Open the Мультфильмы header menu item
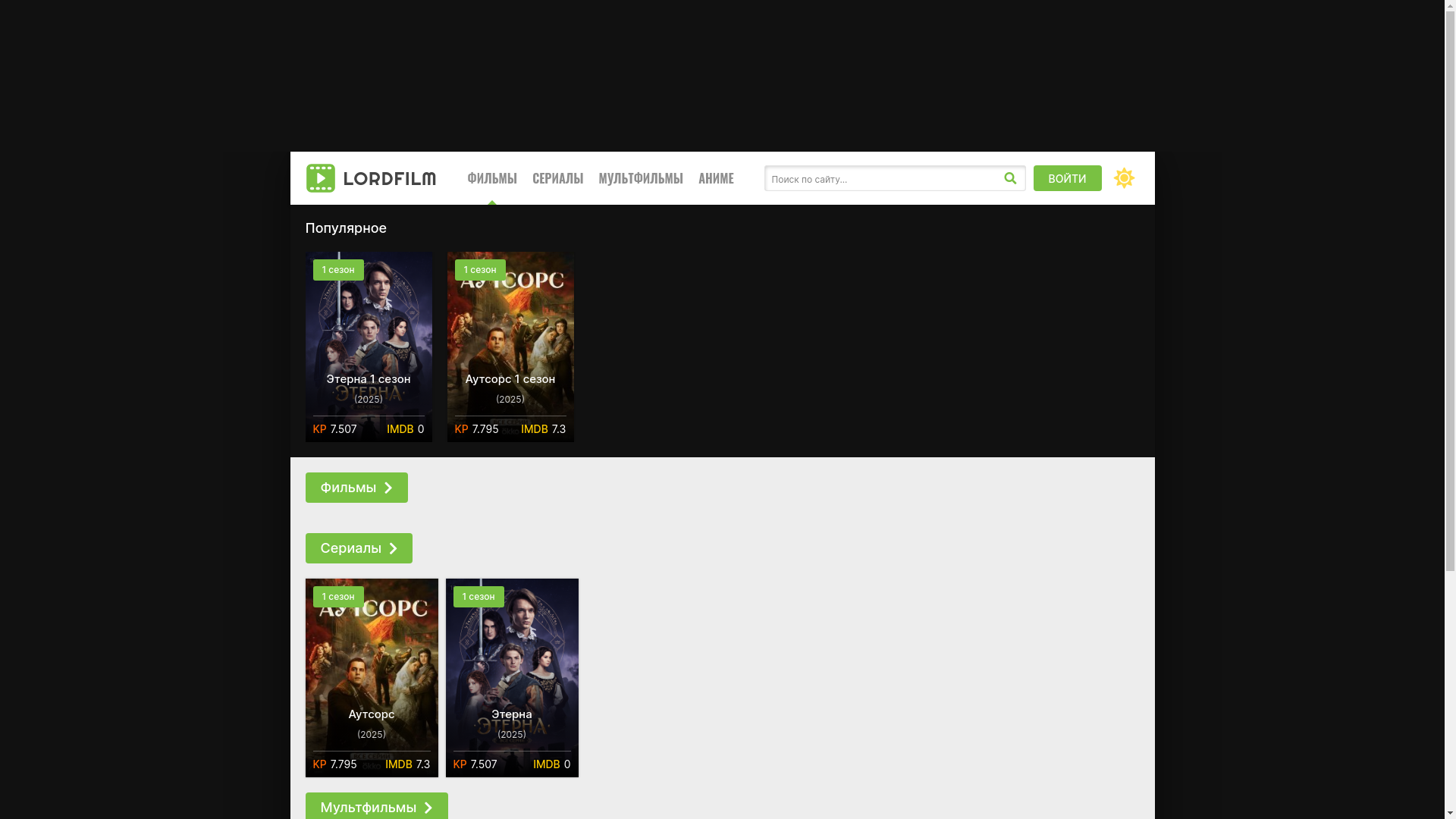 tap(640, 179)
